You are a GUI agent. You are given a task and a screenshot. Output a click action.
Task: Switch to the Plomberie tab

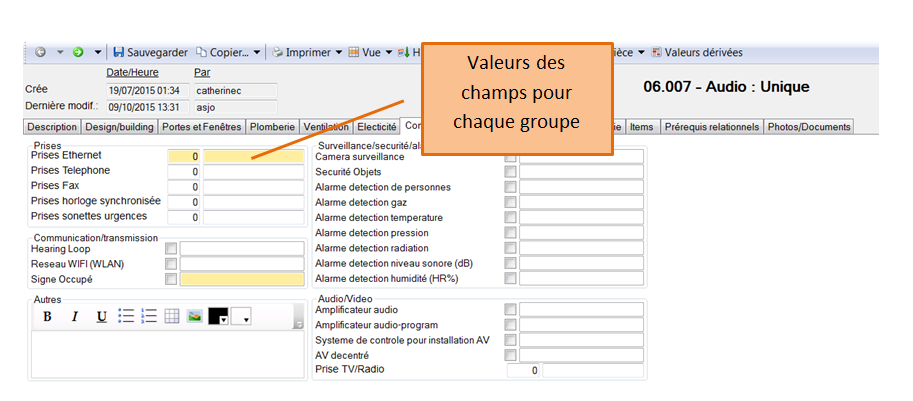272,127
